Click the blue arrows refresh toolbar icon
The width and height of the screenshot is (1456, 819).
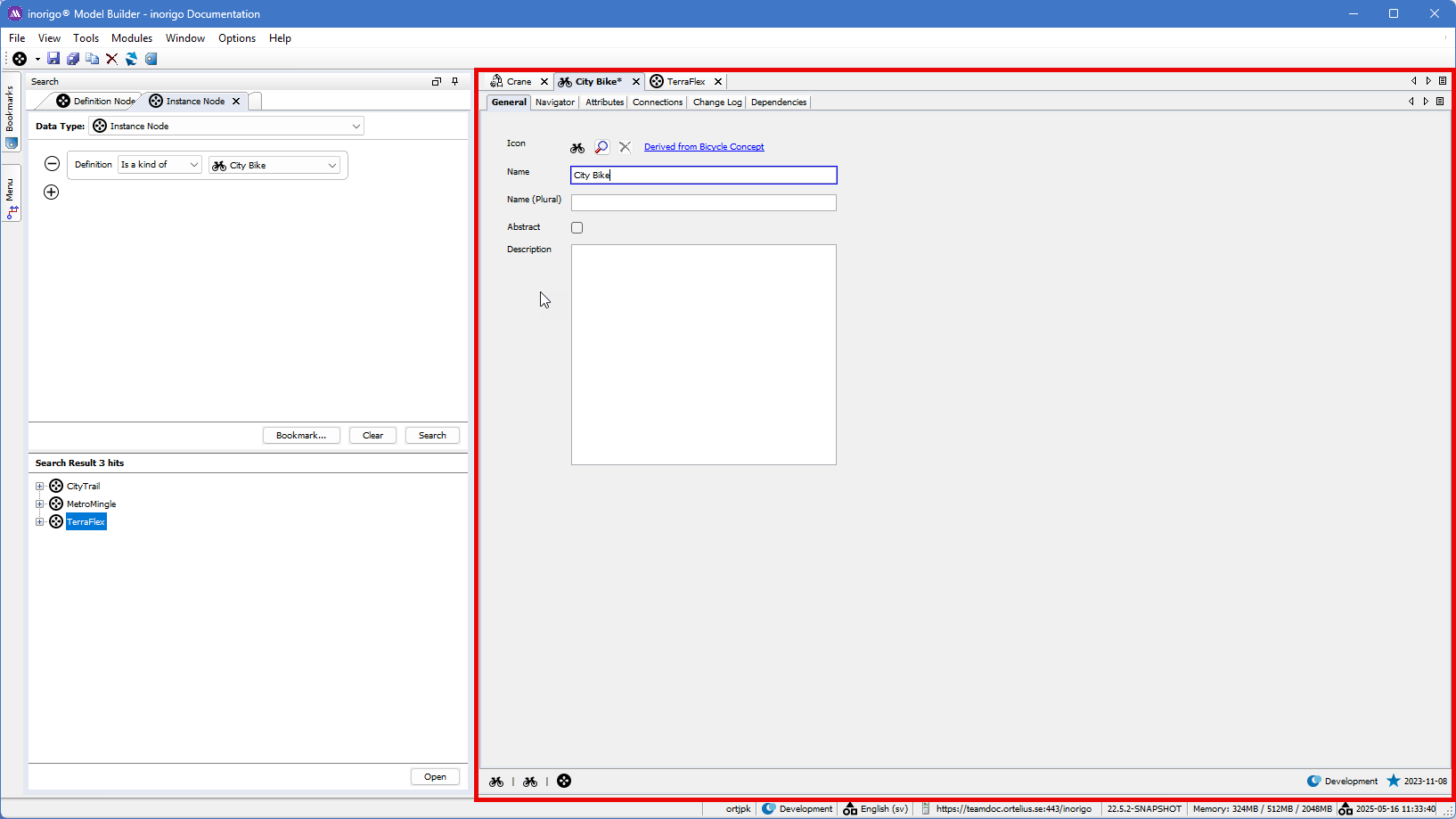click(x=131, y=59)
